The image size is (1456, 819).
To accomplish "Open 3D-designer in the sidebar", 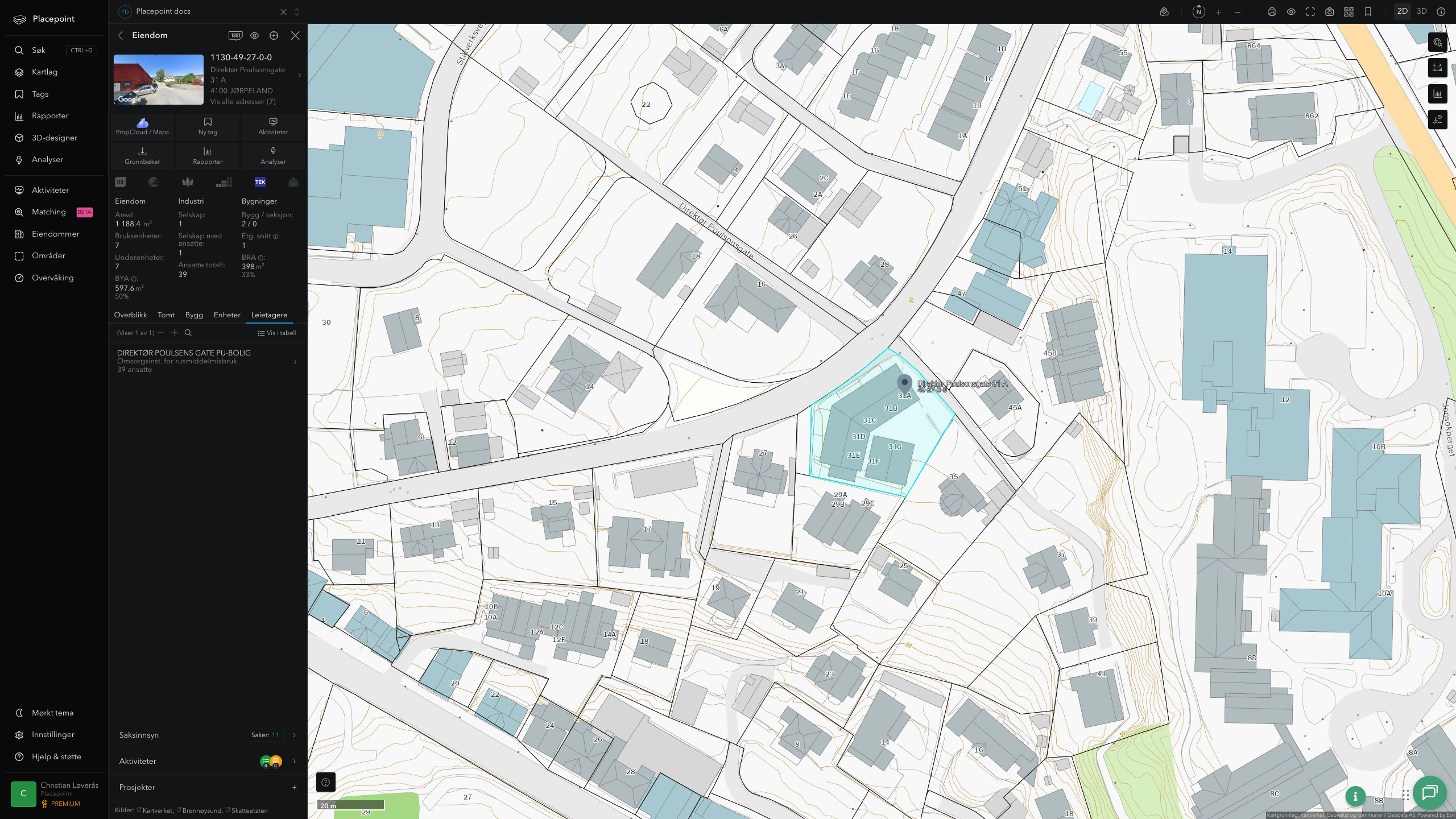I will coord(54,138).
